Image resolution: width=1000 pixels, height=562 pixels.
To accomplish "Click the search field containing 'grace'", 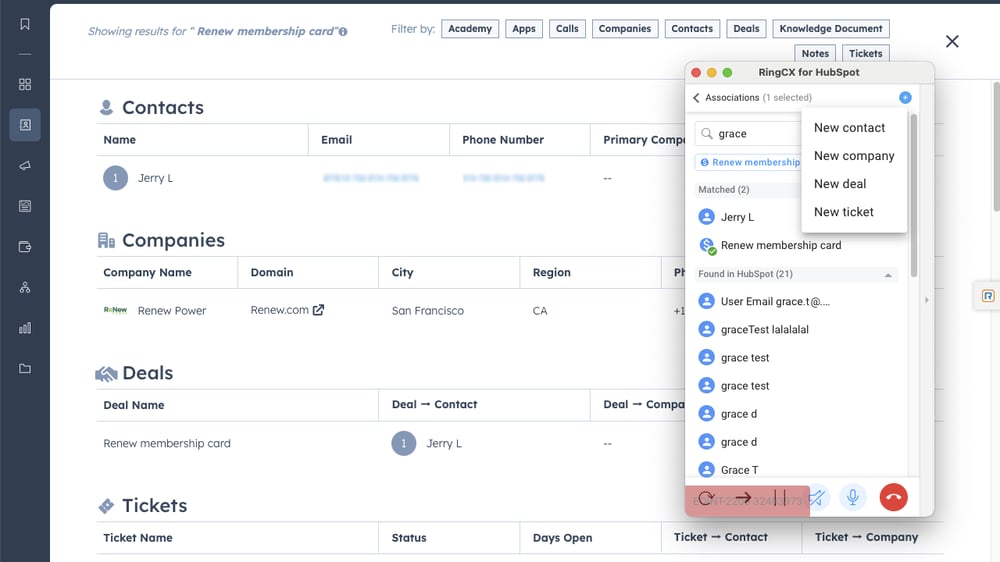I will 748,133.
